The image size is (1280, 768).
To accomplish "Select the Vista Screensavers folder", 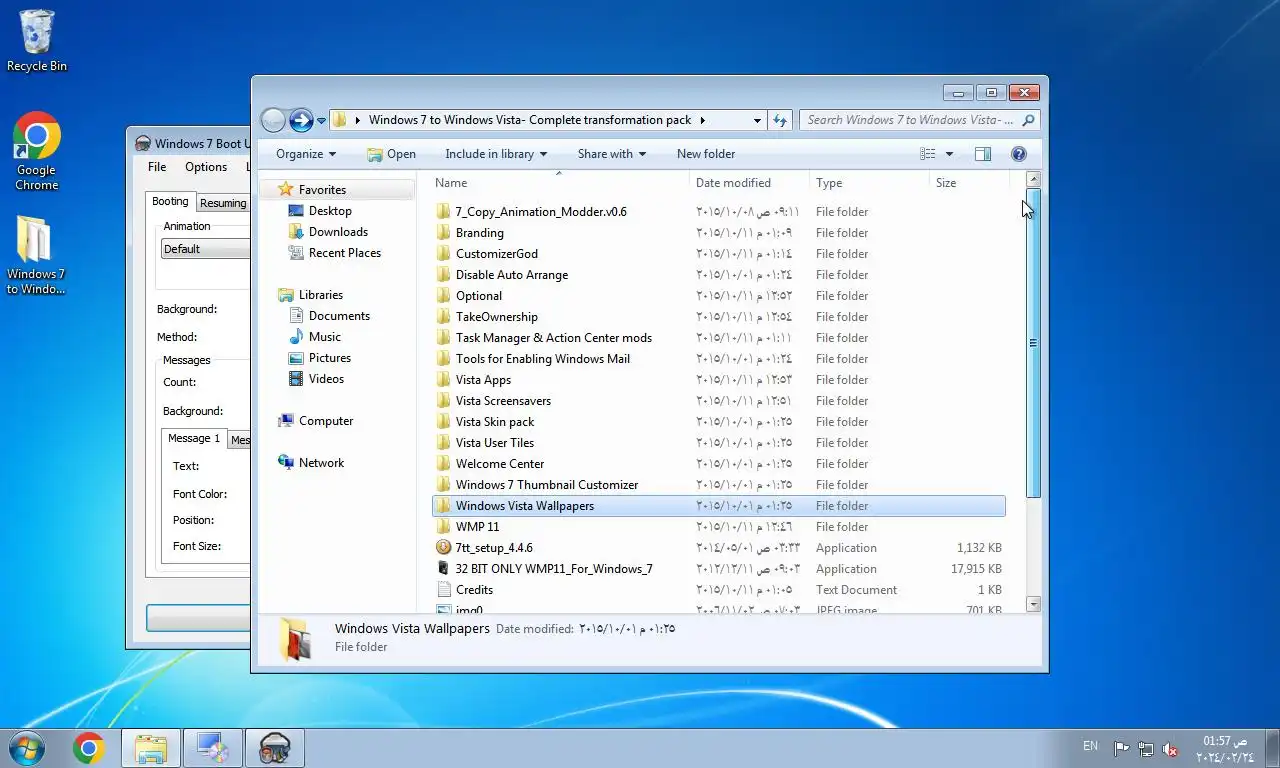I will click(x=718, y=401).
